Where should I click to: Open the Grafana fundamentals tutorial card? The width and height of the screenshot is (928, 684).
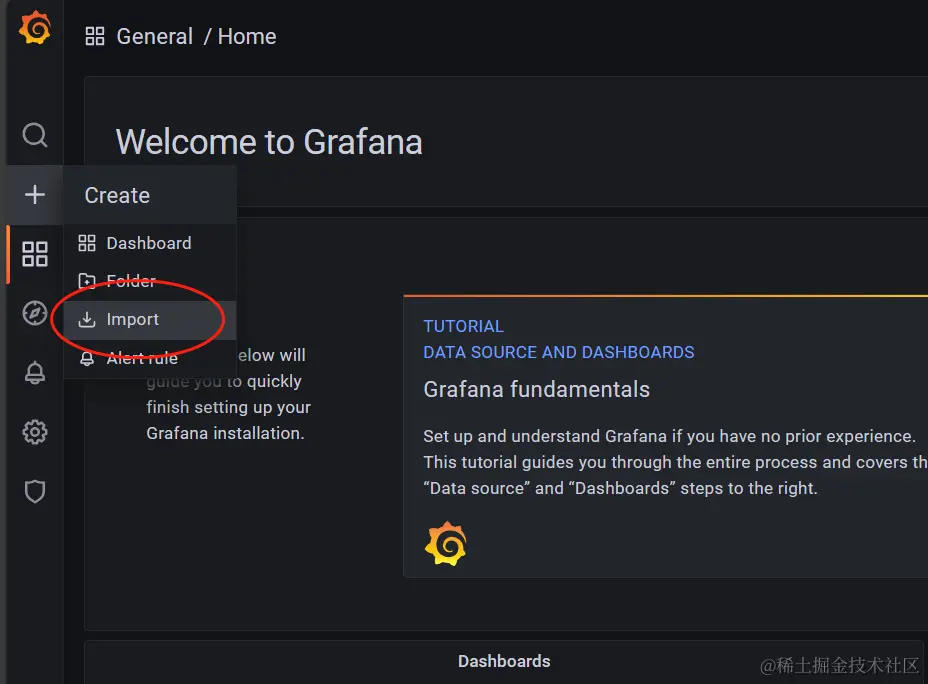point(666,436)
